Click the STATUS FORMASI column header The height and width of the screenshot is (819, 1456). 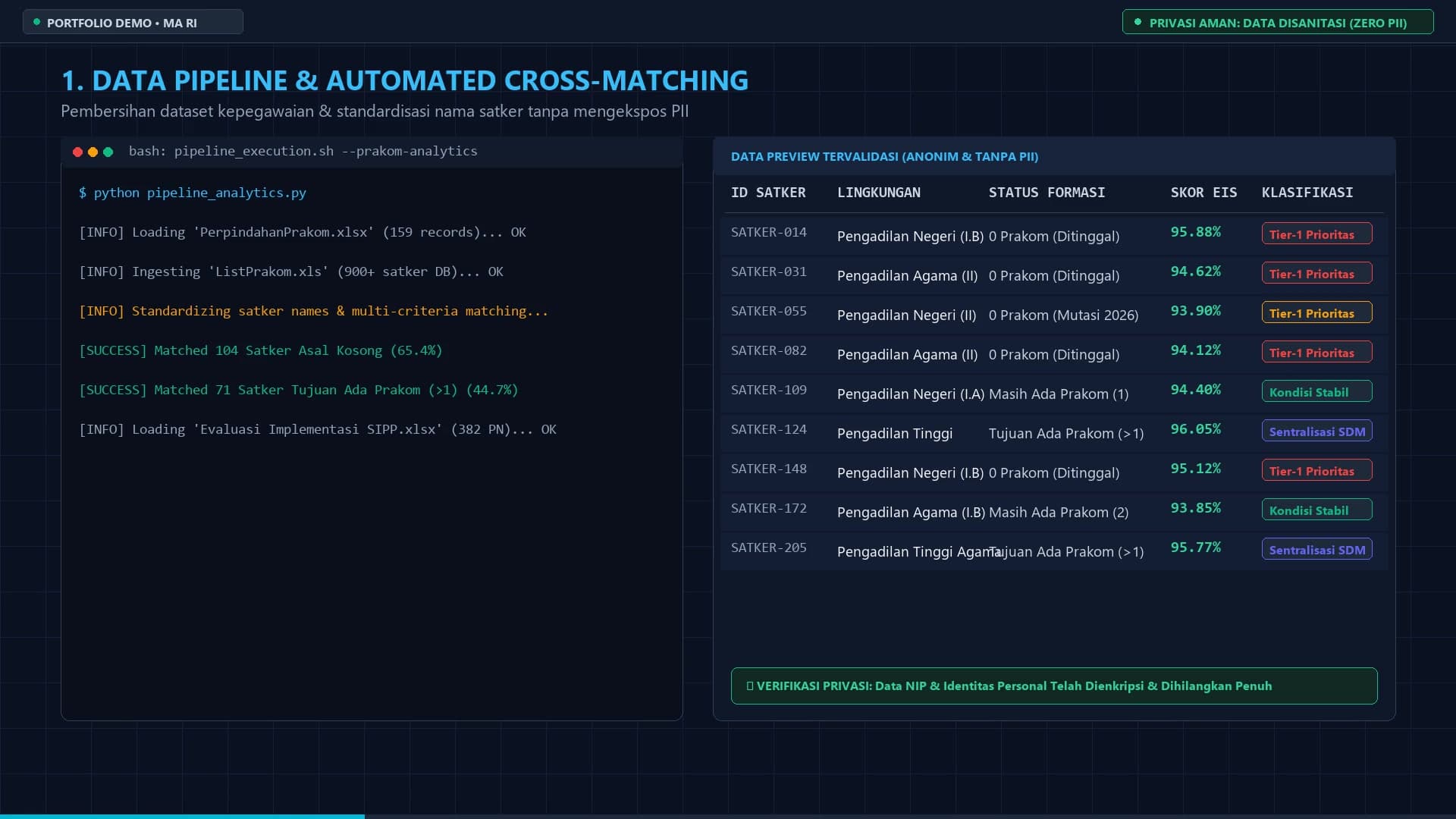(1046, 193)
